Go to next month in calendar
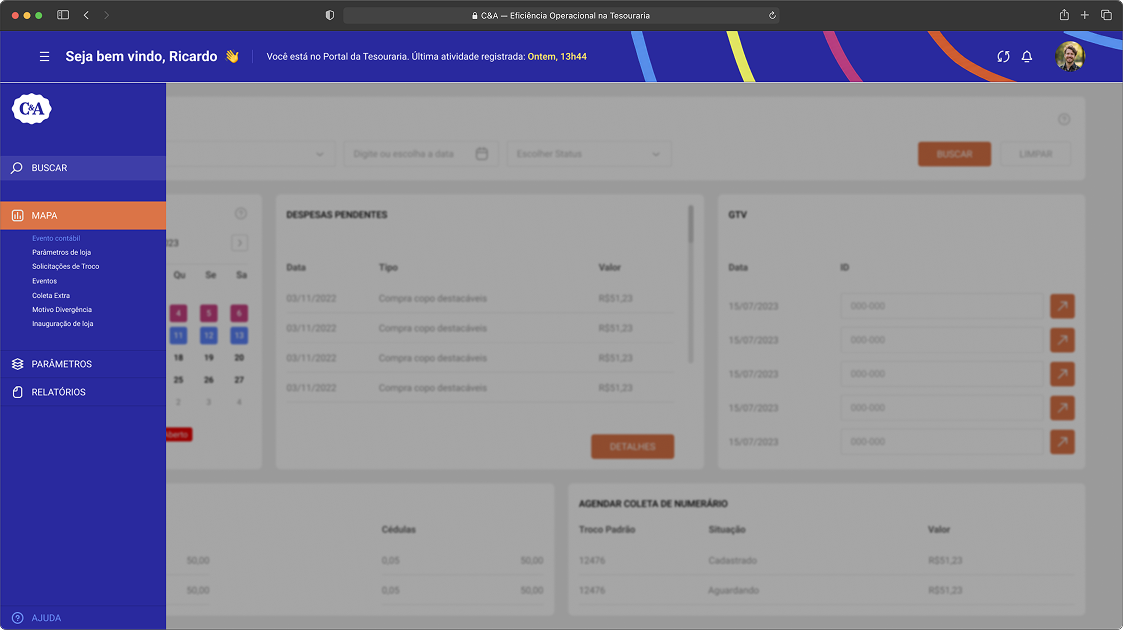Viewport: 1123px width, 630px height. tap(240, 243)
